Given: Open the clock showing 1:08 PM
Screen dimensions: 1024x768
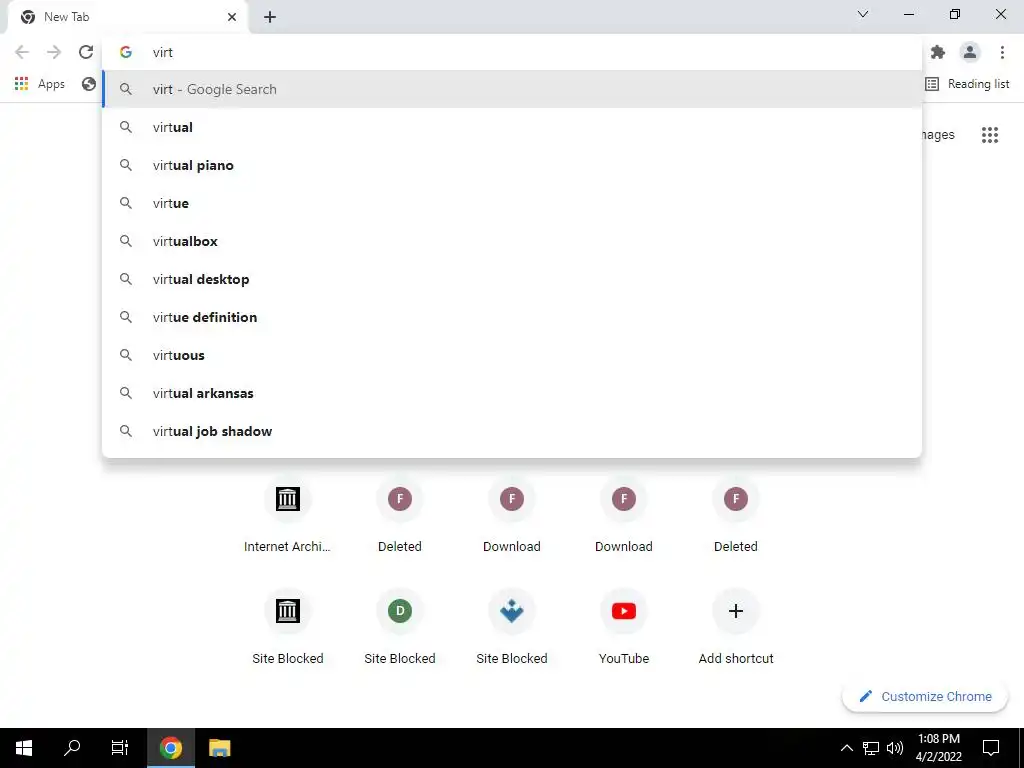Looking at the screenshot, I should (x=938, y=748).
